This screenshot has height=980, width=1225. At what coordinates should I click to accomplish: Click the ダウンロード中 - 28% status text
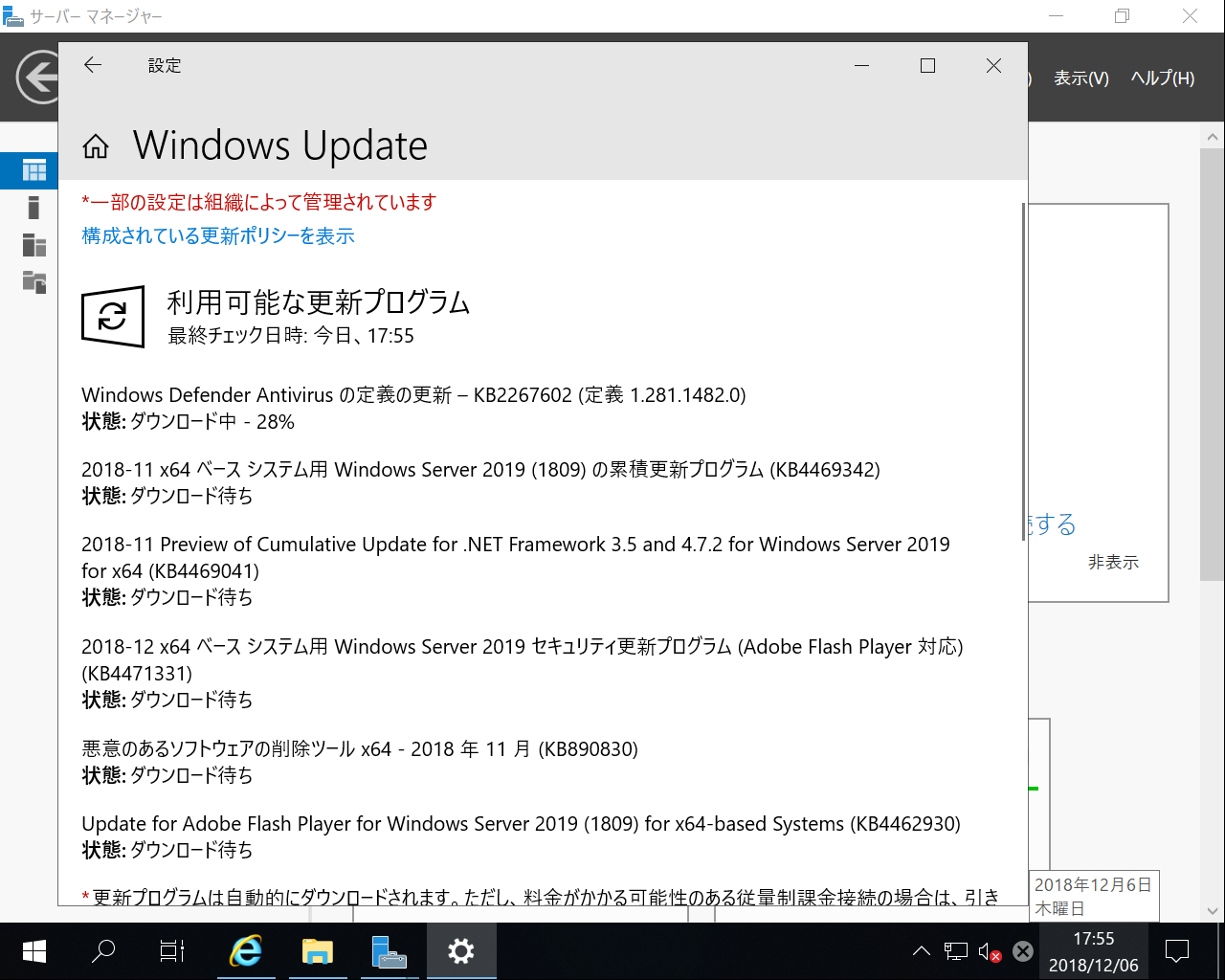(x=212, y=421)
